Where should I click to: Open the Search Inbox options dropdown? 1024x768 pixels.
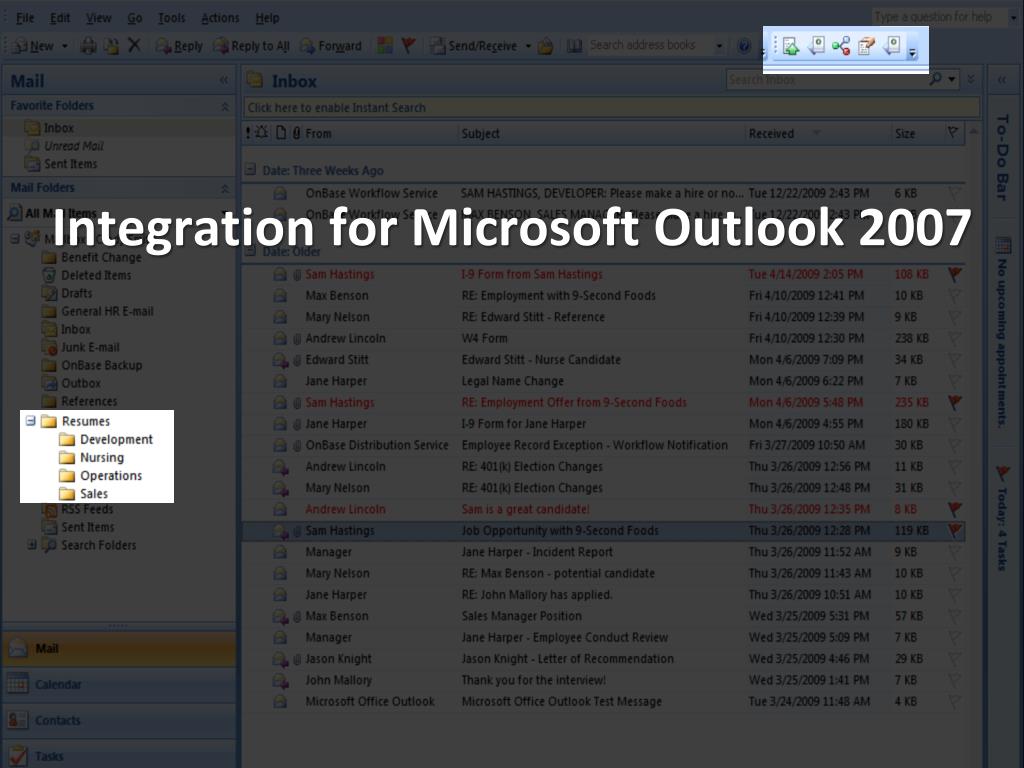(x=952, y=79)
